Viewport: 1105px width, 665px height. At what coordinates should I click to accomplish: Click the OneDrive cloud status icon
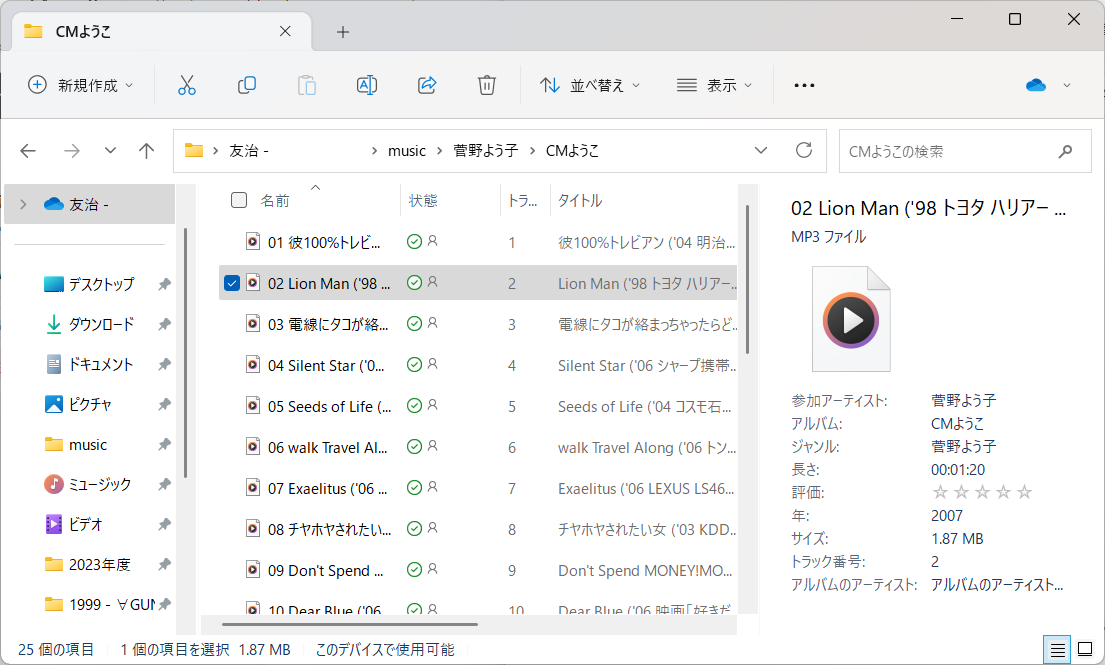[1036, 85]
